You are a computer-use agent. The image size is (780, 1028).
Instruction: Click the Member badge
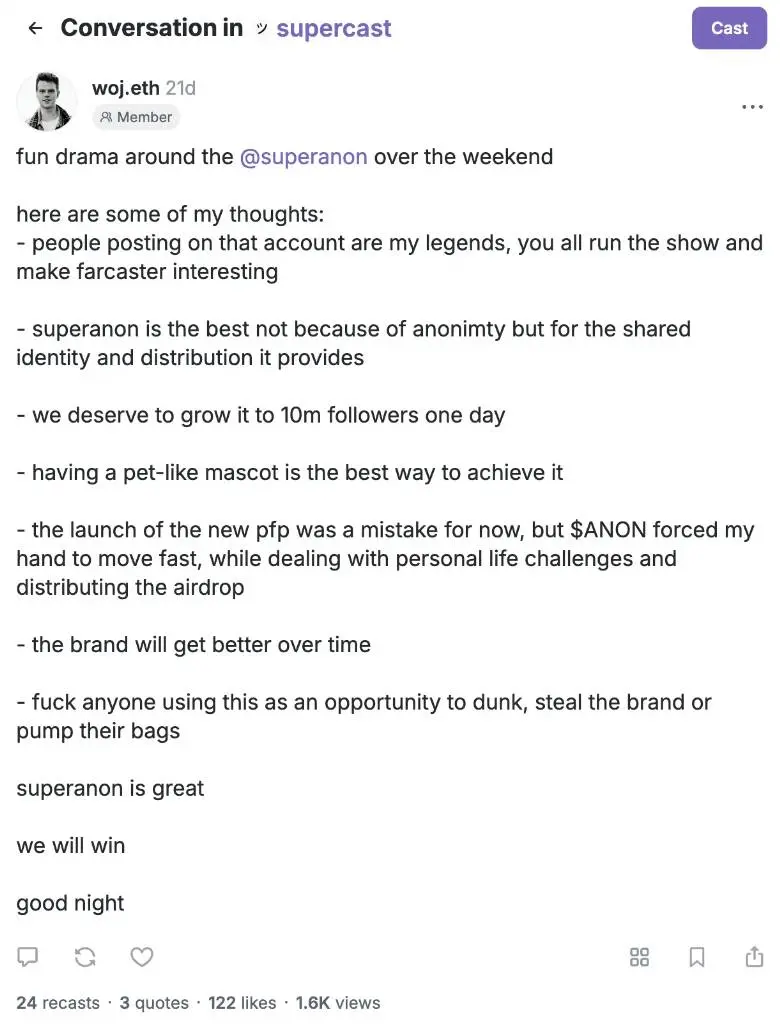[136, 117]
